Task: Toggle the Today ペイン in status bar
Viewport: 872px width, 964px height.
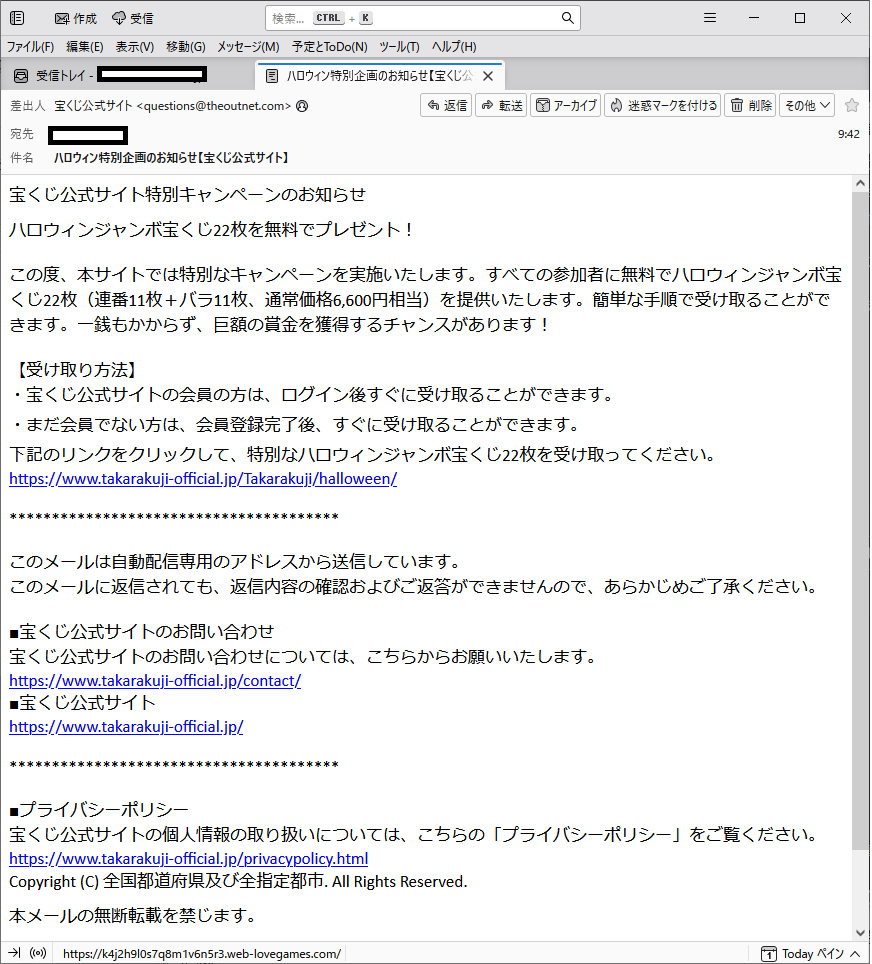Action: [803, 953]
